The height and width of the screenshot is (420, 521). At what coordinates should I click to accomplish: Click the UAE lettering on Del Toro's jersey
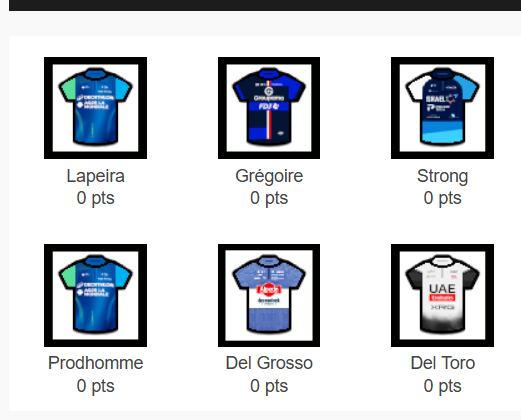click(x=442, y=288)
